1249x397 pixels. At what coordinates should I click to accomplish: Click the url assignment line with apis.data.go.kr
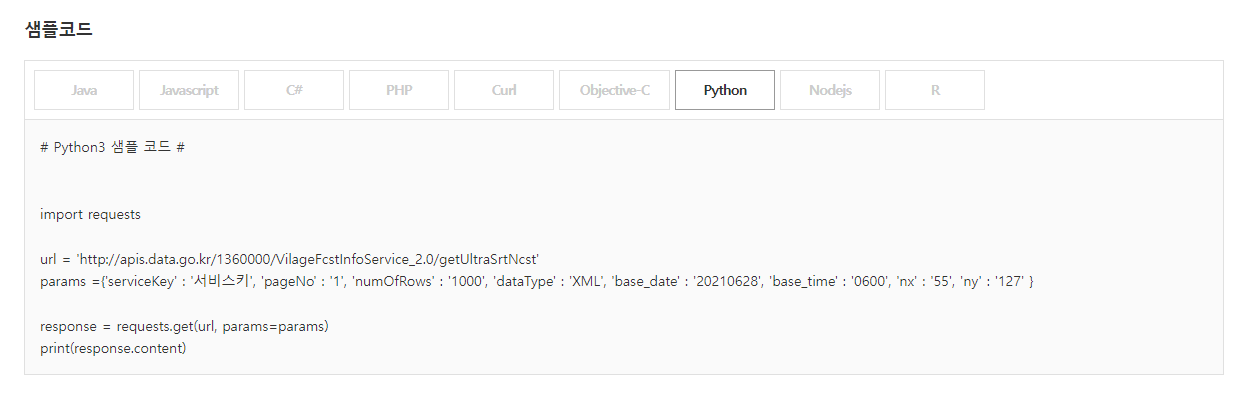click(290, 260)
